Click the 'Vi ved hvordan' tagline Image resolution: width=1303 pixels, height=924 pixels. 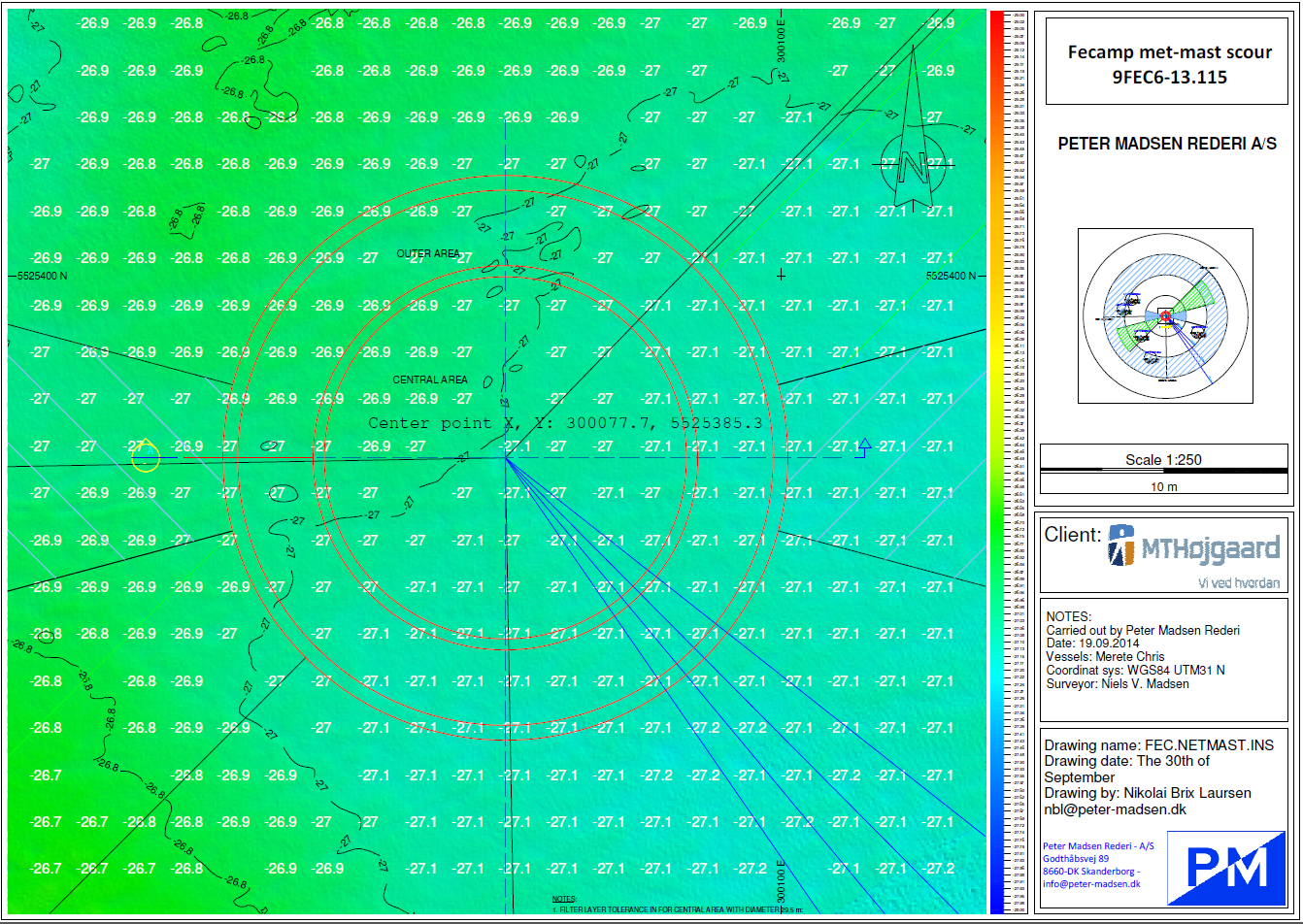click(1239, 582)
